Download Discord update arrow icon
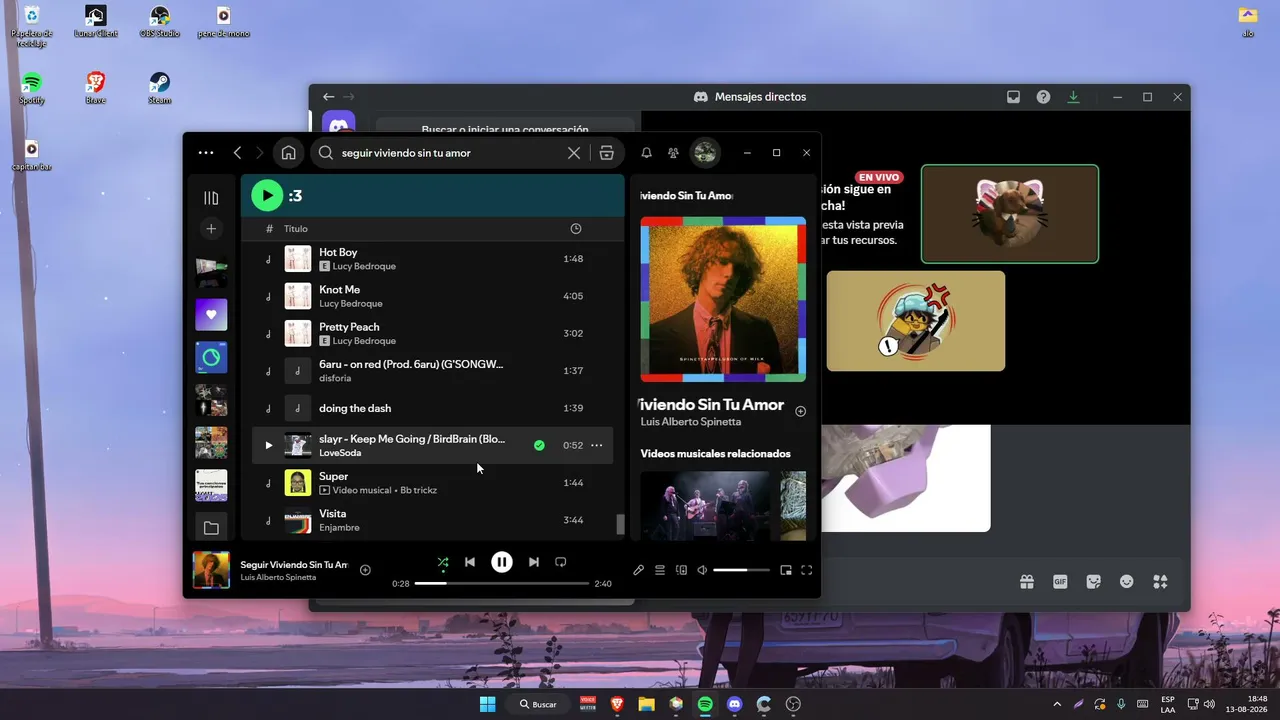 1073,97
